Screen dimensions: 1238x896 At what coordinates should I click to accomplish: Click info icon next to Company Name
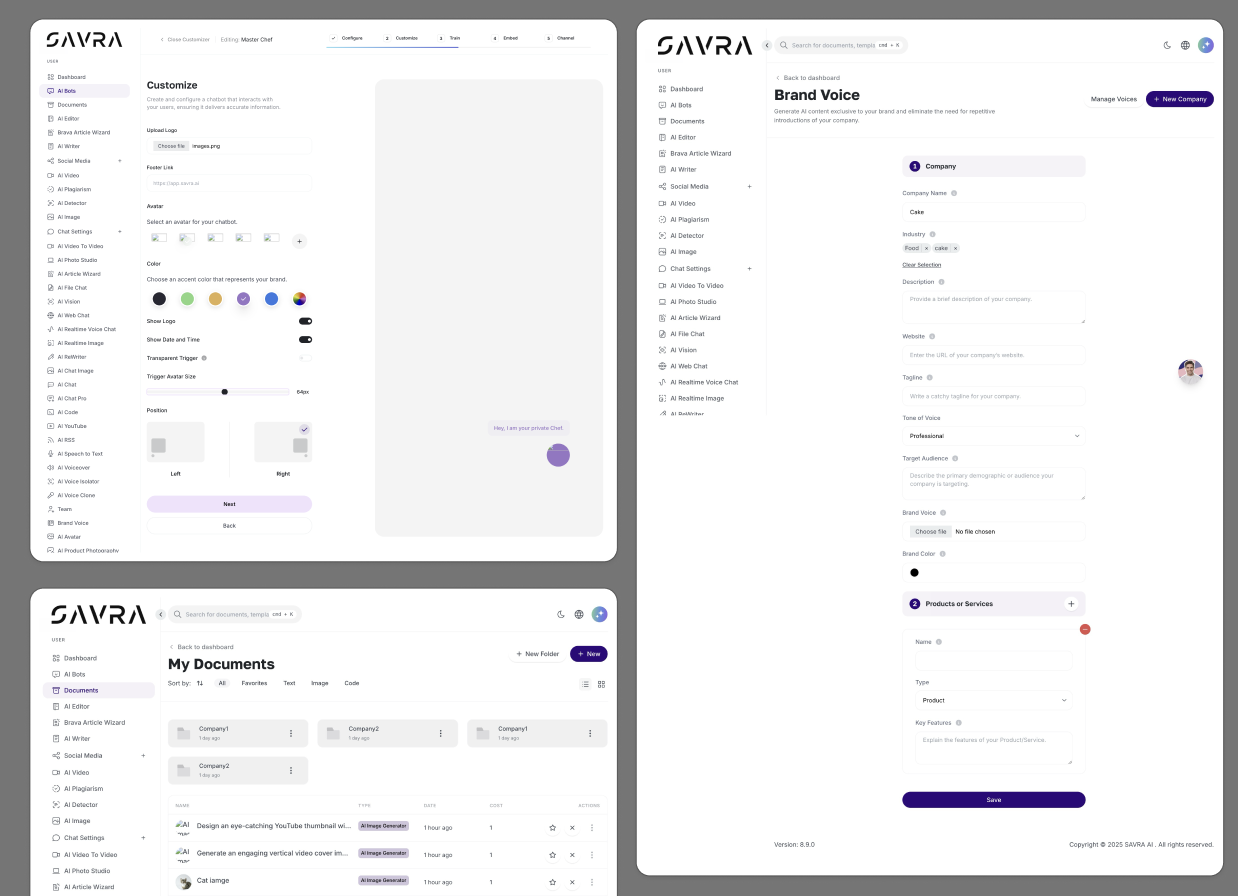pyautogui.click(x=954, y=193)
